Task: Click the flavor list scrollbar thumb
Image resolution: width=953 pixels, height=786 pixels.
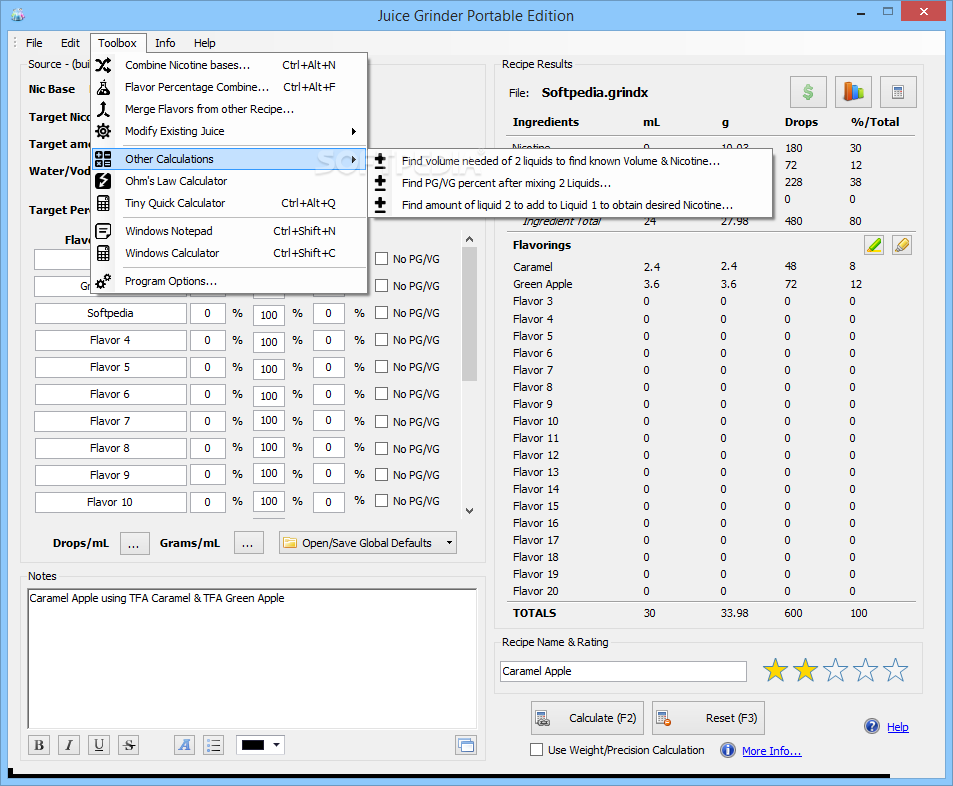Action: (x=469, y=315)
